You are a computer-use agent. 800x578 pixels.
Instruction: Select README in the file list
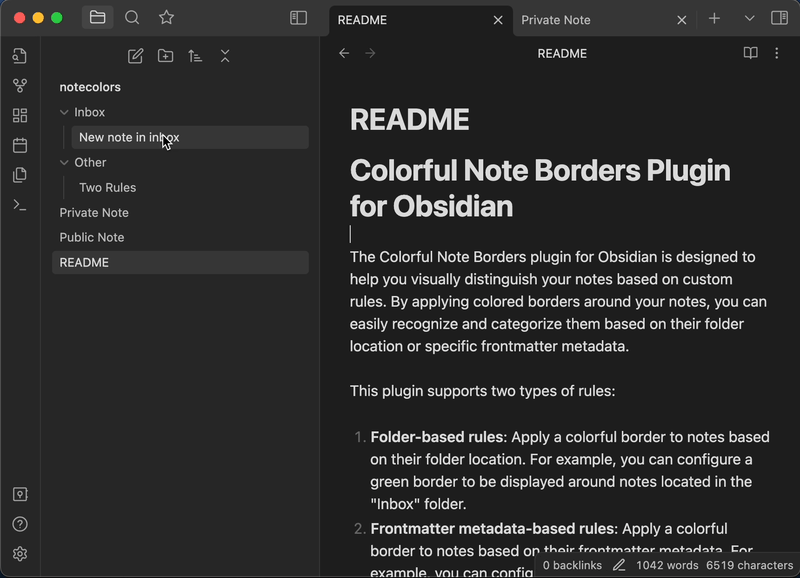(180, 263)
